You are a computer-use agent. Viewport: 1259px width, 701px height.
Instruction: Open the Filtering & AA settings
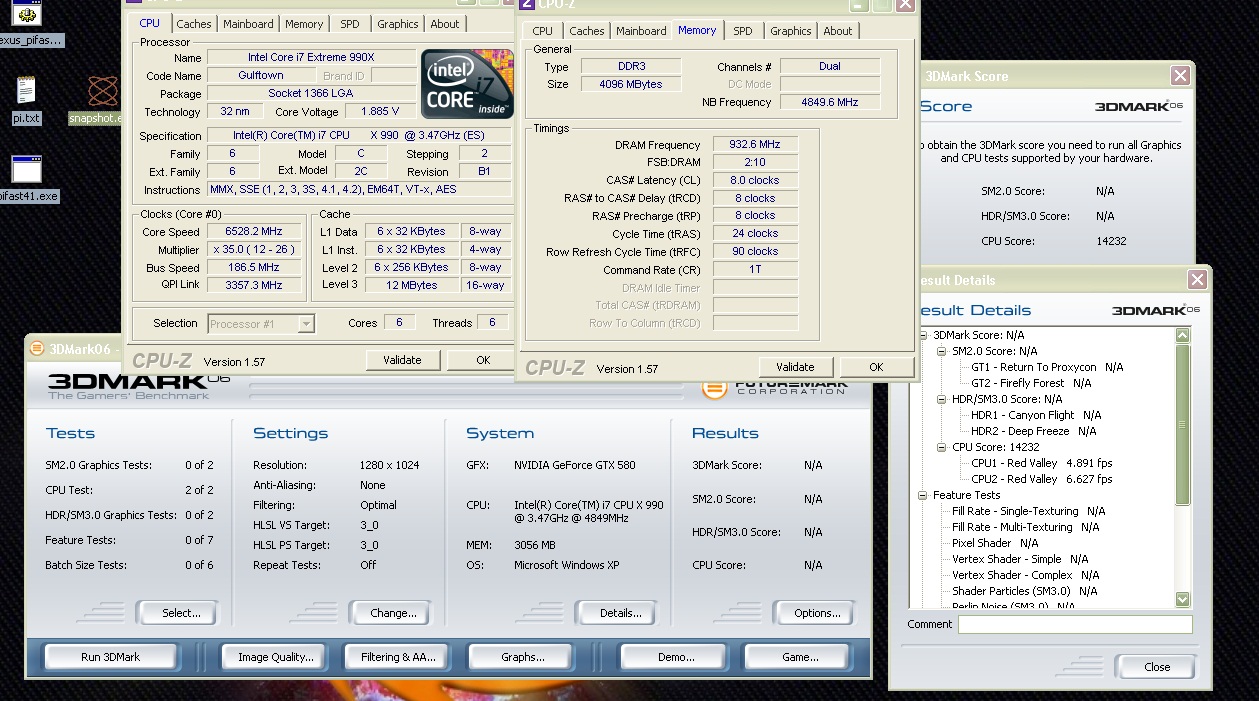(398, 657)
